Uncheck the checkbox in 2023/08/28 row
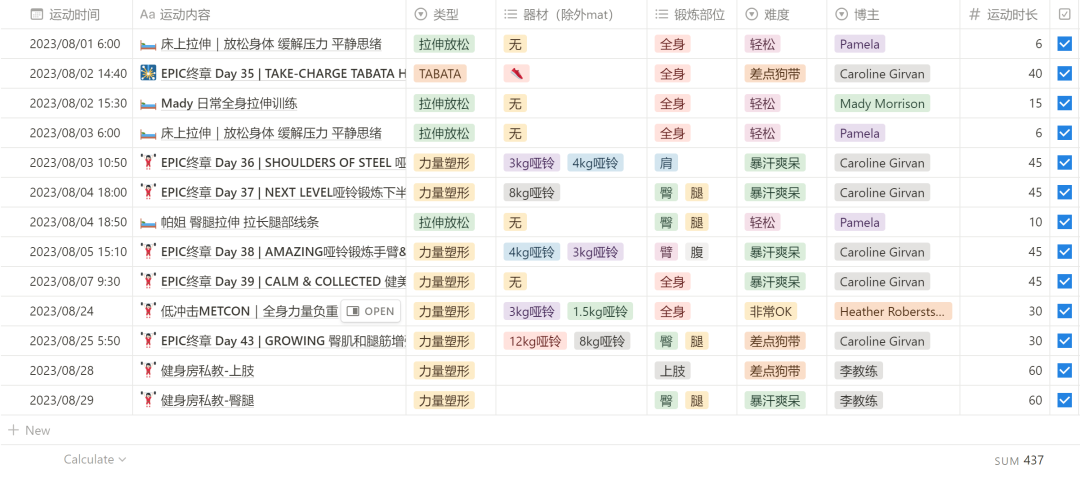Image resolution: width=1080 pixels, height=478 pixels. tap(1064, 371)
